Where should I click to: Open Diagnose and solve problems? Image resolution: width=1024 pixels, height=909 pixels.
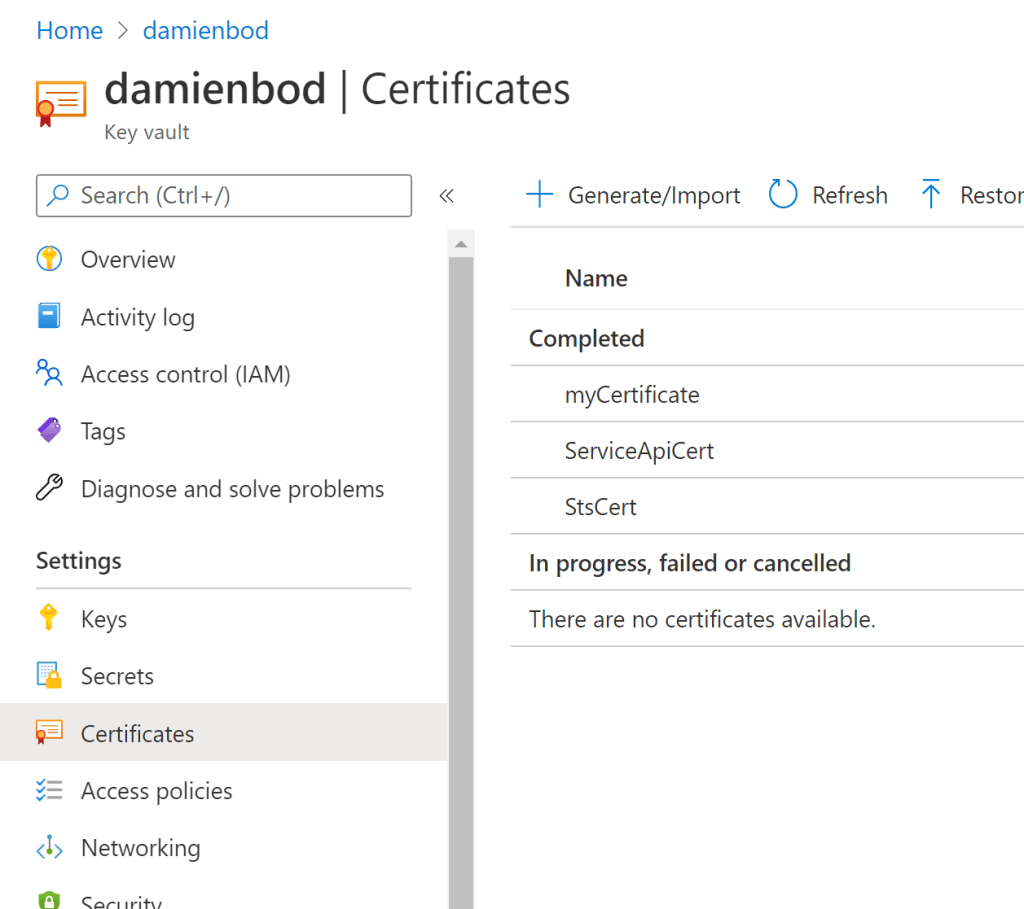pyautogui.click(x=223, y=488)
